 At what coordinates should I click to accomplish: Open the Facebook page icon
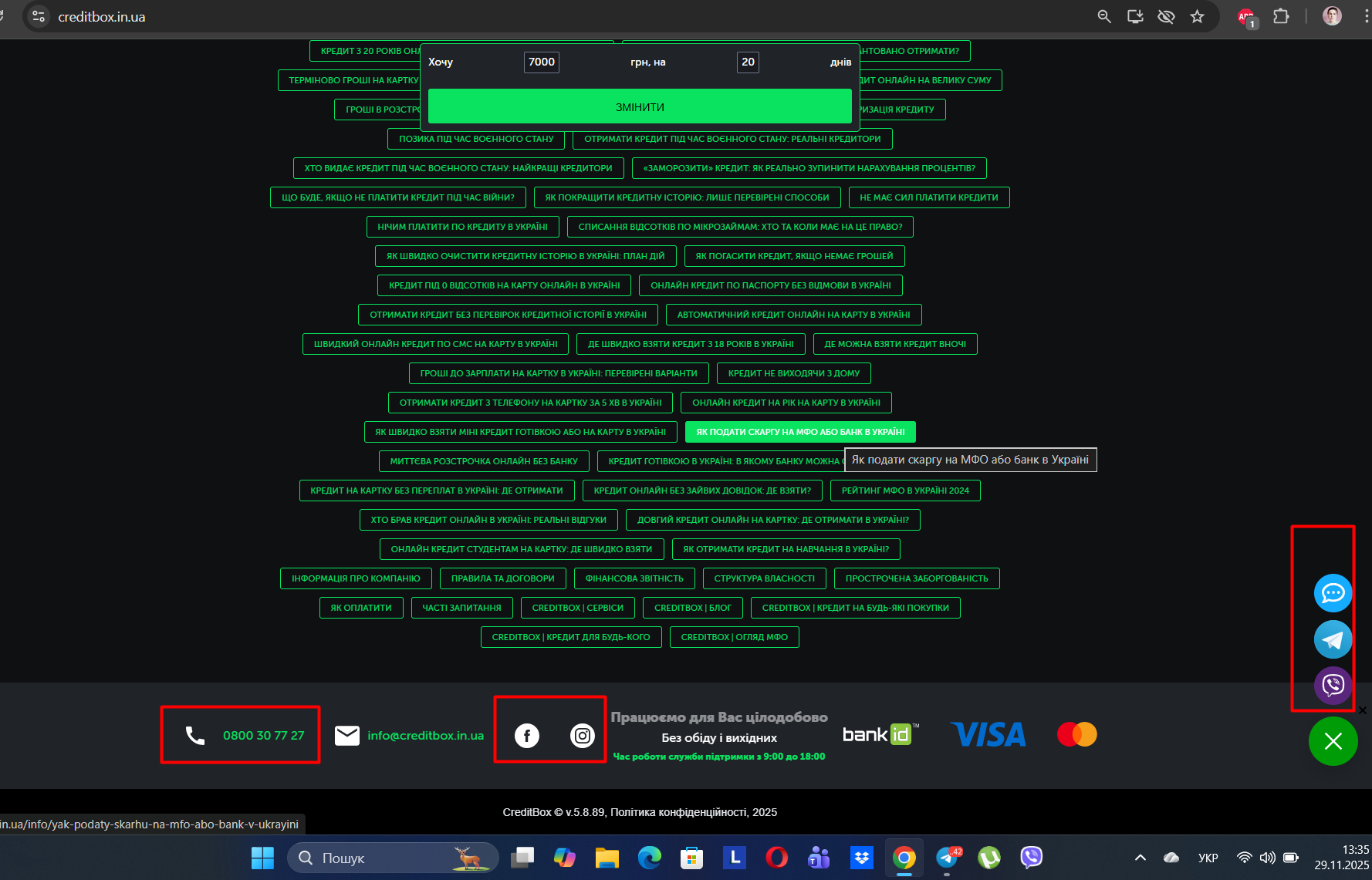[x=527, y=736]
